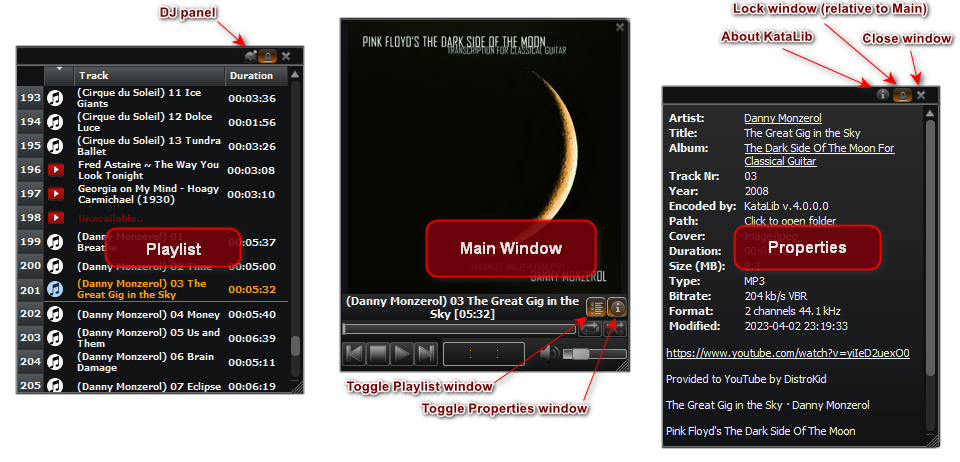Toggle the Playlist window button
Screen dimensions: 960x462
pos(595,307)
